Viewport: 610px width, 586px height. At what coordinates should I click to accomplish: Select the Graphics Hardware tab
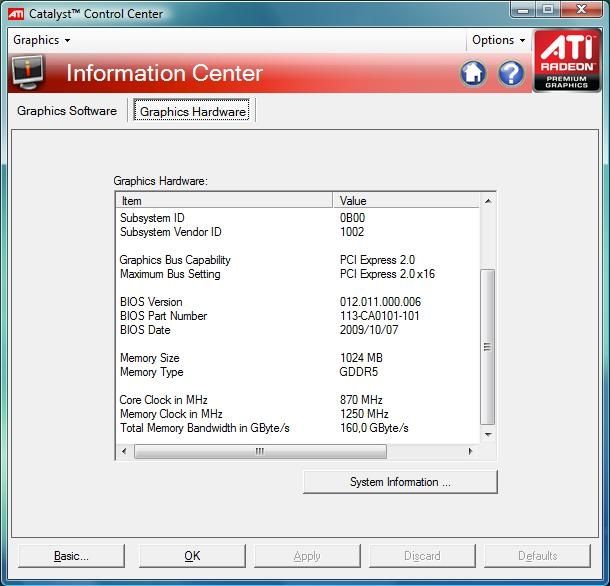point(192,111)
